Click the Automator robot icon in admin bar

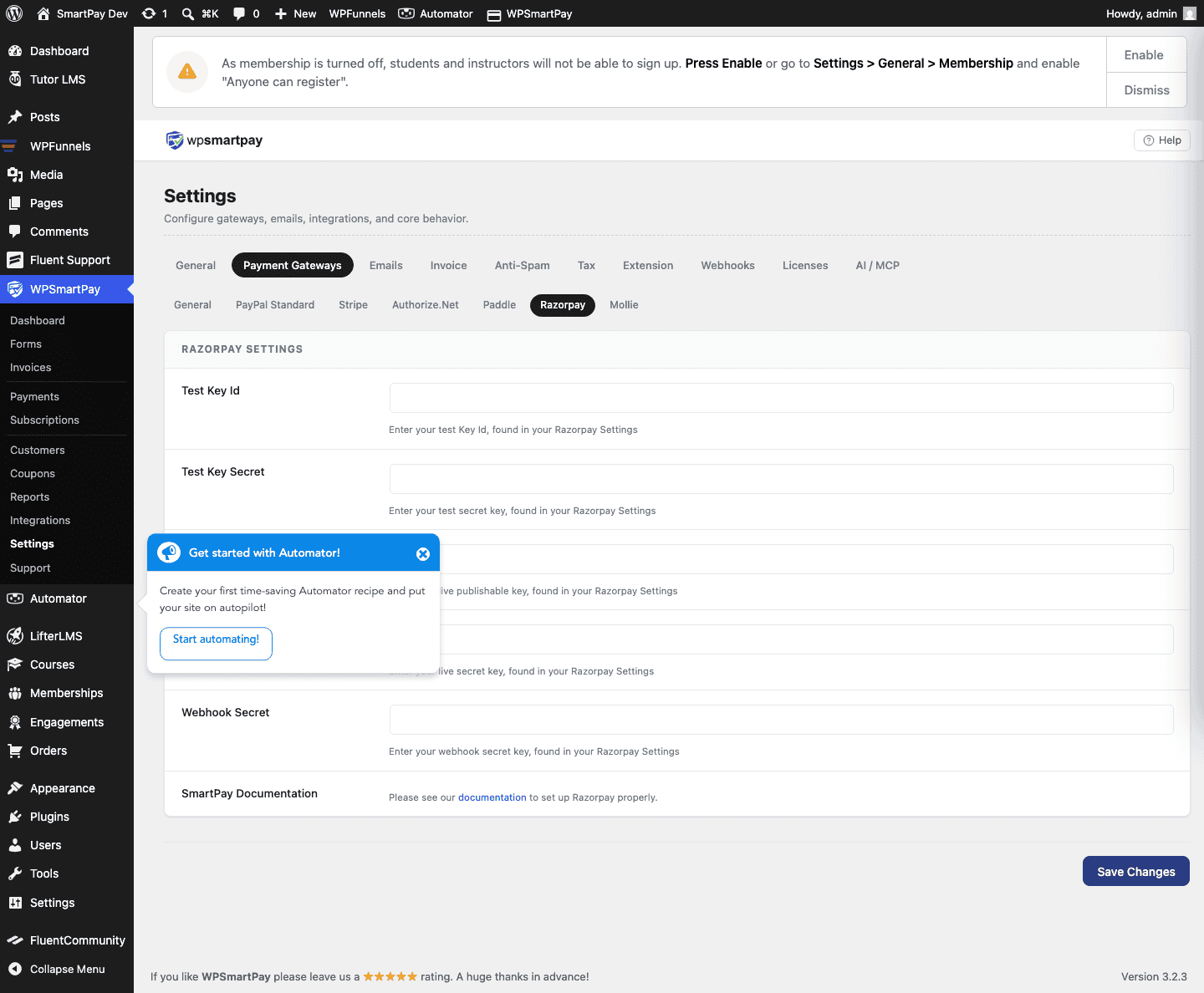(x=406, y=13)
